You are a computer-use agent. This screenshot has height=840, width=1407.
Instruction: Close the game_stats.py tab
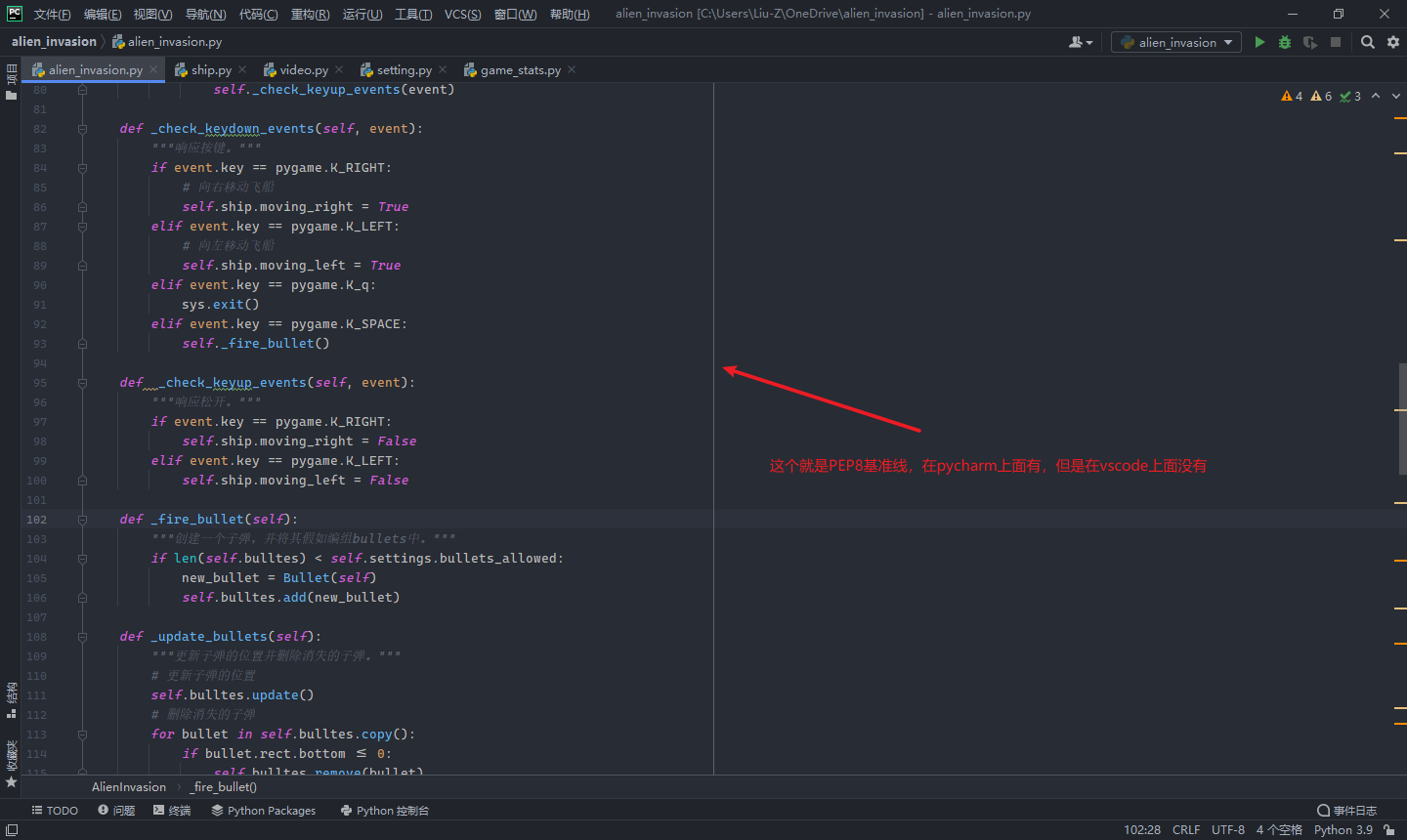point(572,69)
